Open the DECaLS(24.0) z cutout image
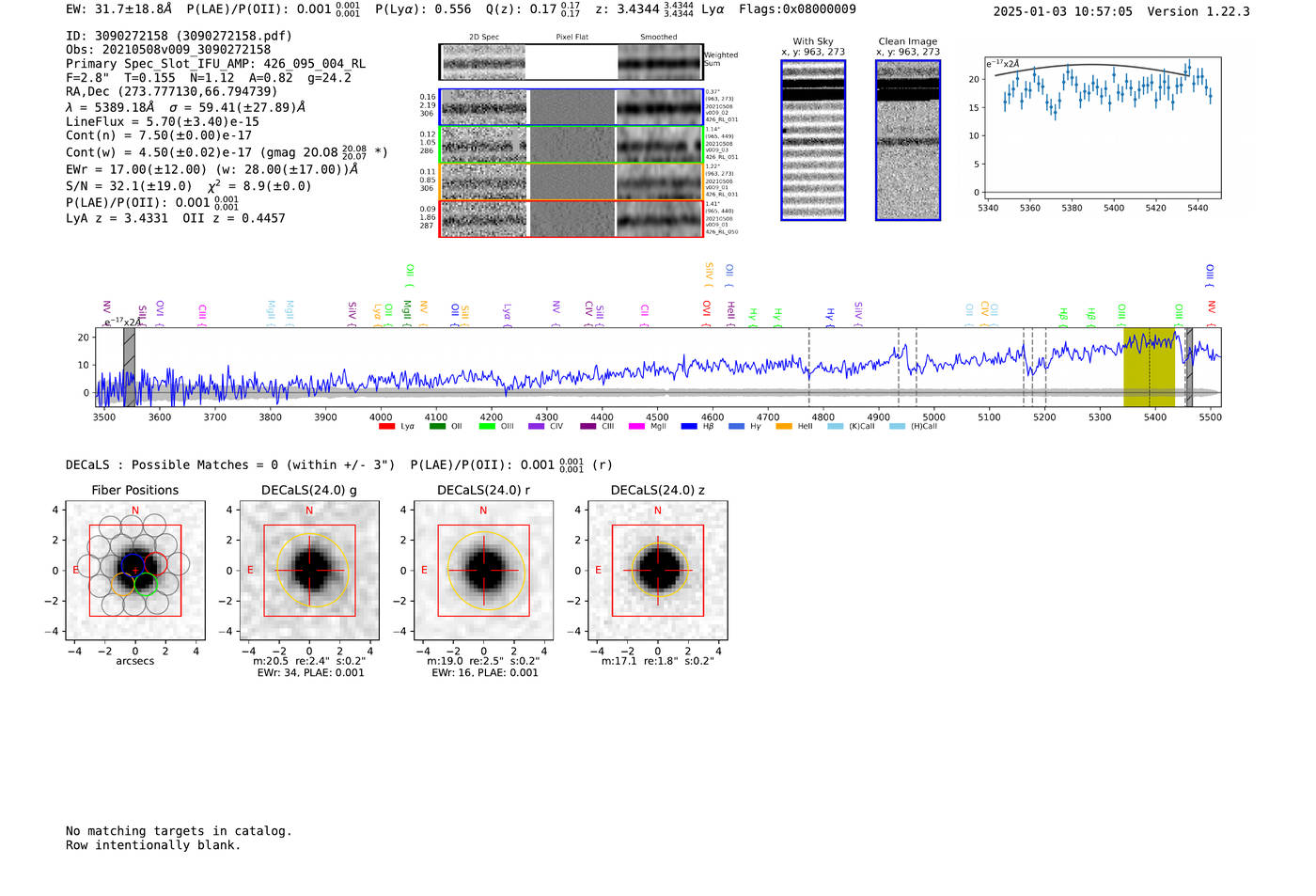The height and width of the screenshot is (896, 1316). [657, 571]
